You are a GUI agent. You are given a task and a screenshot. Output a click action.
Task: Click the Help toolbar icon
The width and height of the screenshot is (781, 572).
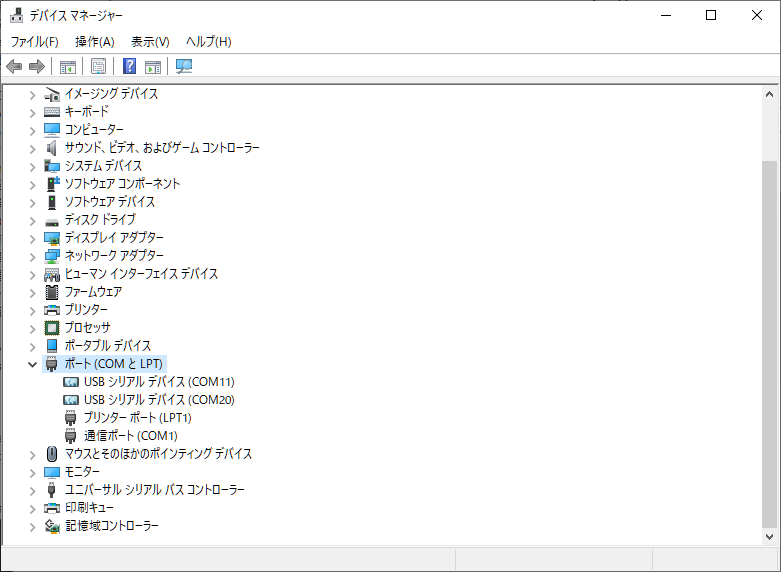pos(129,67)
